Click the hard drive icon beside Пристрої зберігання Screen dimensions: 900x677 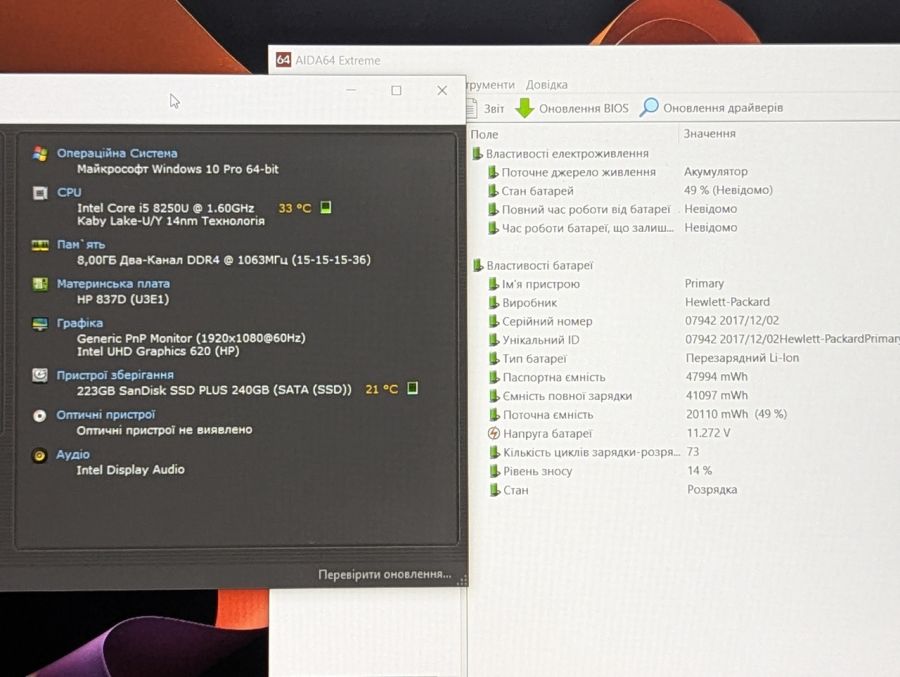click(x=40, y=376)
